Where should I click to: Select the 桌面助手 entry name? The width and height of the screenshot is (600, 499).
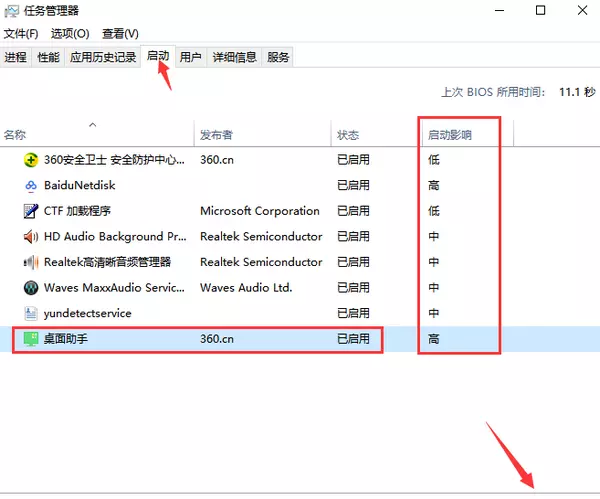click(x=66, y=339)
